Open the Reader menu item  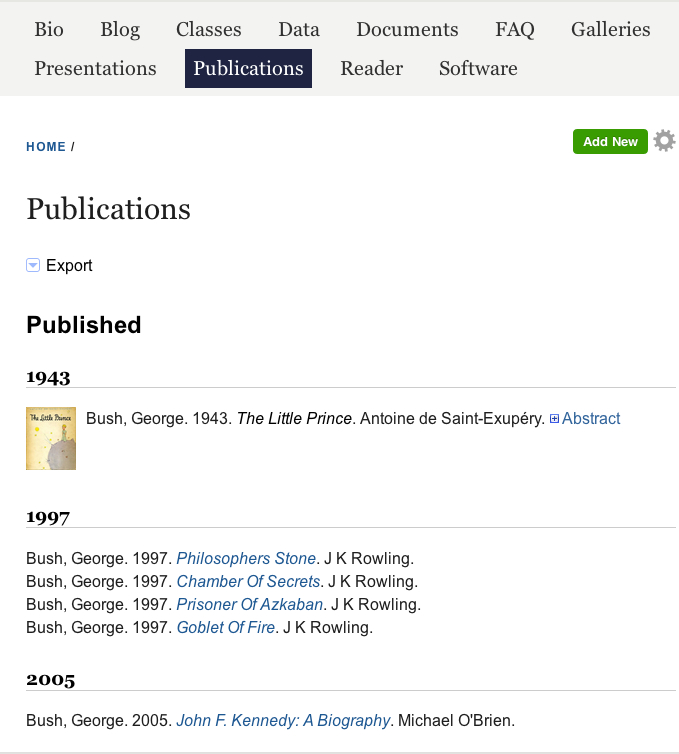tap(372, 68)
